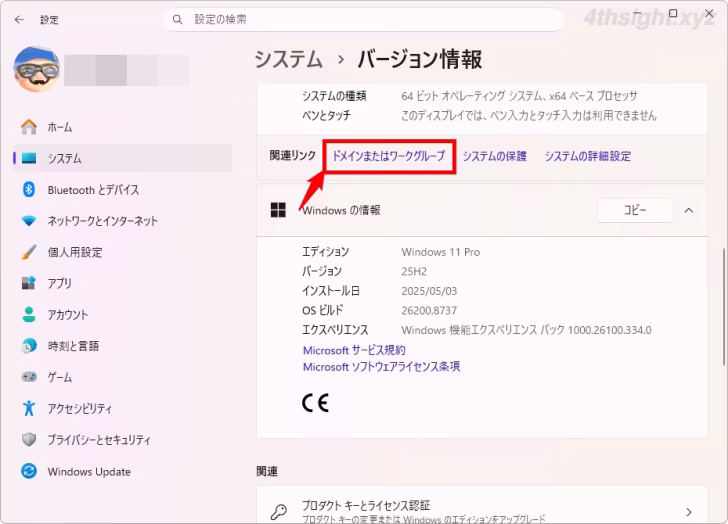Click the vertical scrollbar thumb
This screenshot has height=524, width=728.
click(x=723, y=307)
